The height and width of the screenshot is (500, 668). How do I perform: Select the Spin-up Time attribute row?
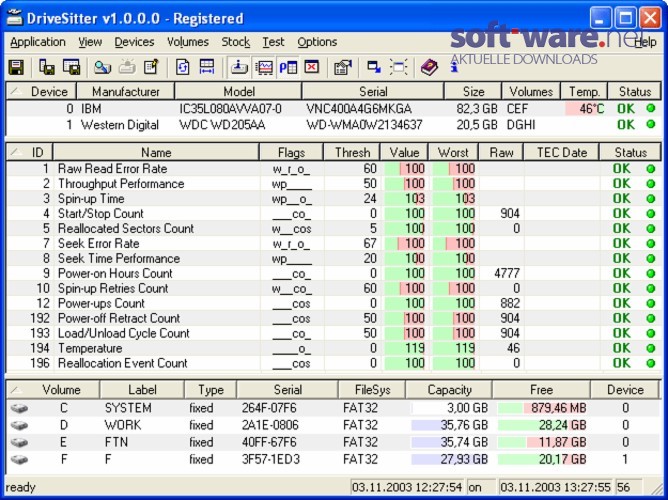(334, 198)
